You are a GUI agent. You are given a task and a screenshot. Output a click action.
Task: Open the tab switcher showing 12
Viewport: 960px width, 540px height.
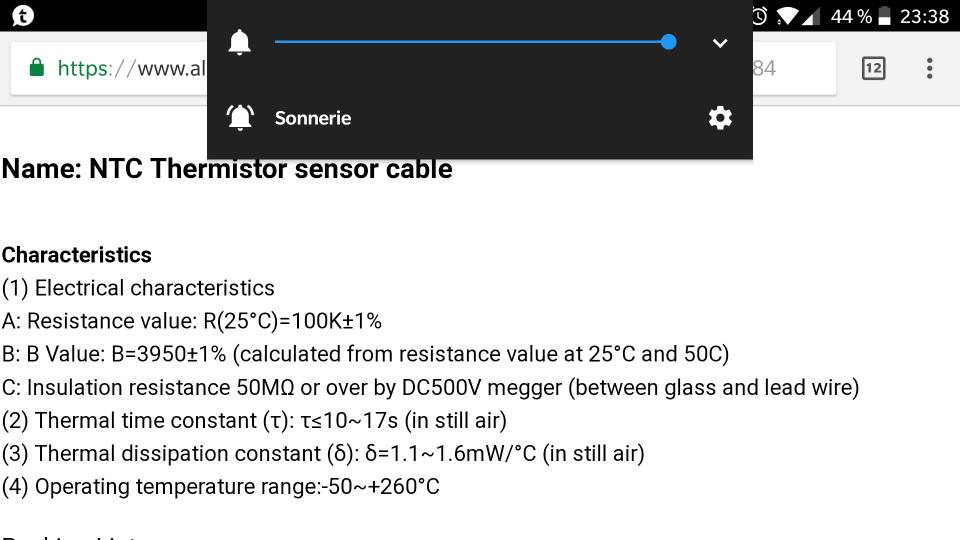(873, 68)
